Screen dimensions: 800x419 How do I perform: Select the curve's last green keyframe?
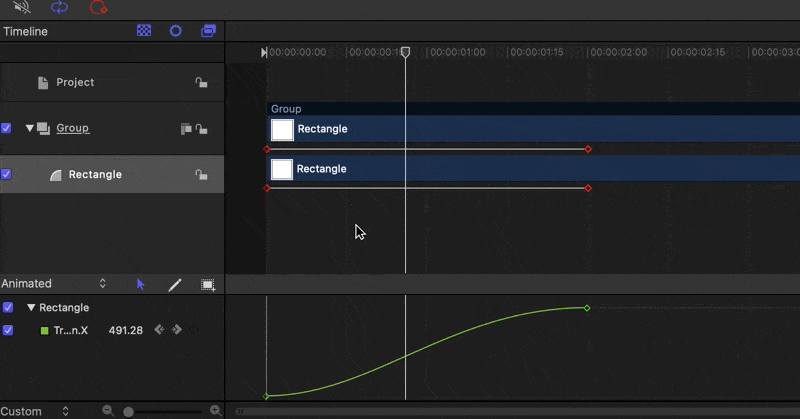(587, 308)
